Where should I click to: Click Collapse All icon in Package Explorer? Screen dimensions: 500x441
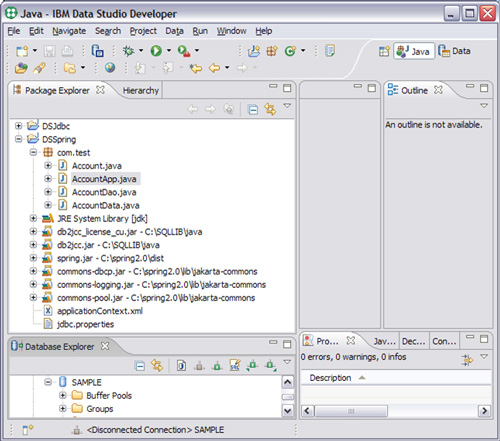click(253, 109)
